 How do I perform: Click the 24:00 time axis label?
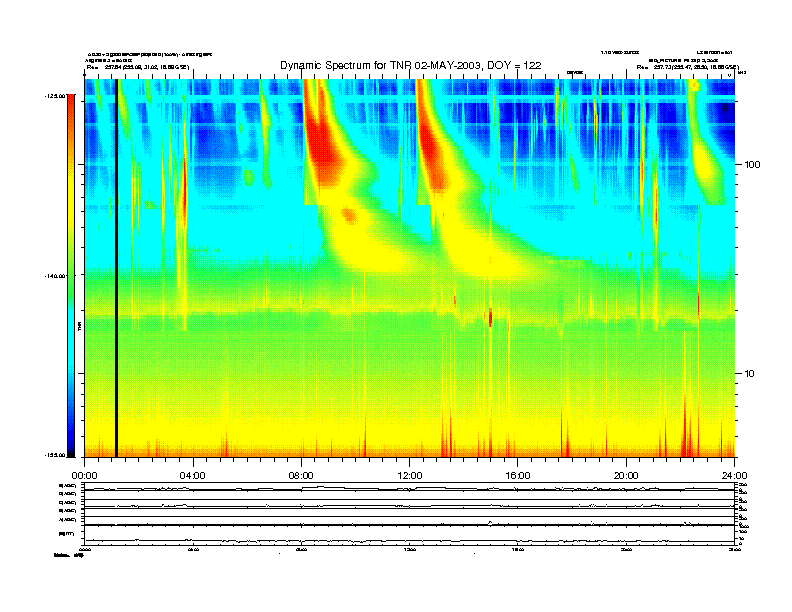pyautogui.click(x=734, y=476)
